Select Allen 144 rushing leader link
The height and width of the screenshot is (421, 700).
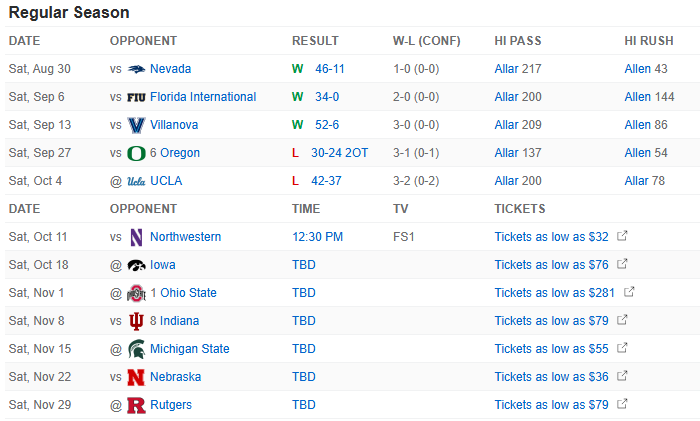coord(649,97)
